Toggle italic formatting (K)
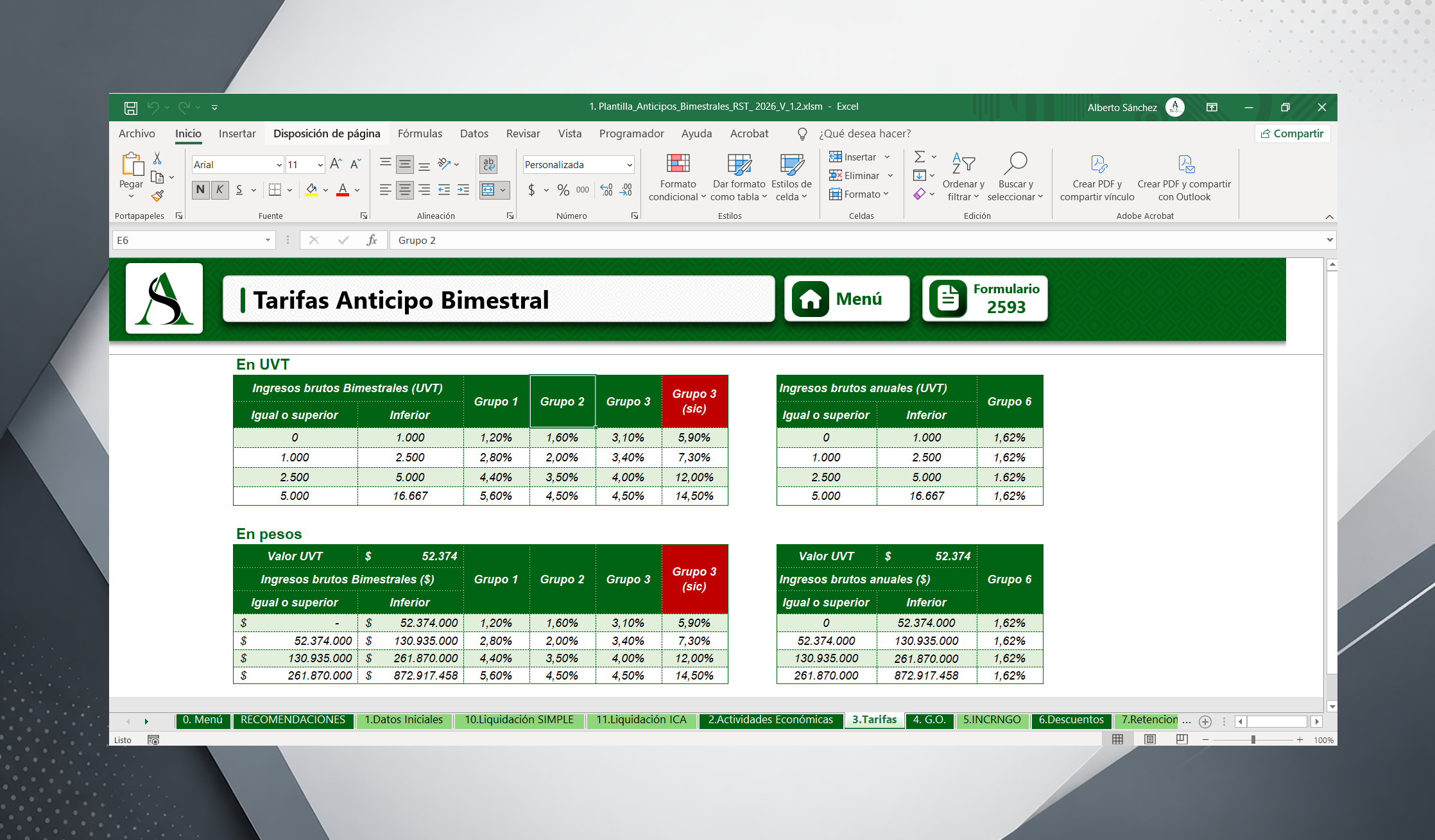 (219, 190)
